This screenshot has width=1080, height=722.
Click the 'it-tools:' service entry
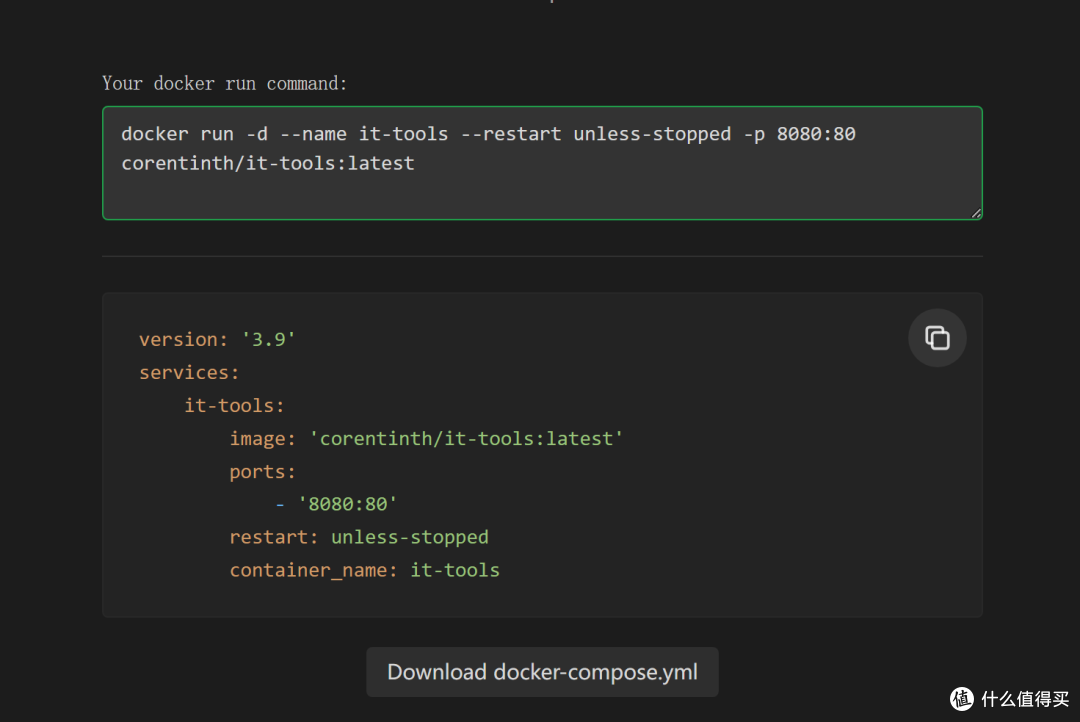coord(234,405)
